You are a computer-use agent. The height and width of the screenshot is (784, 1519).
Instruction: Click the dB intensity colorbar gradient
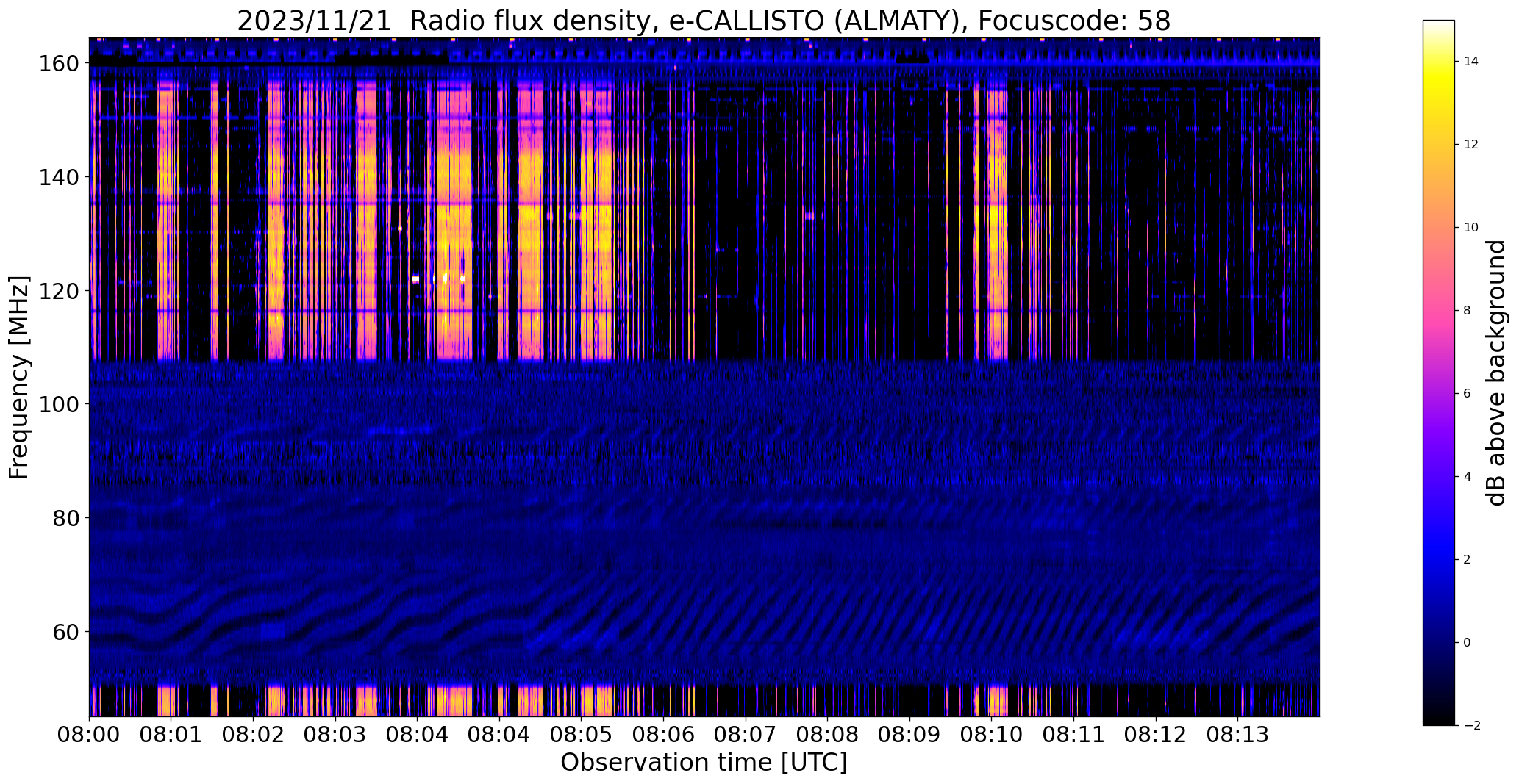[x=1439, y=373]
